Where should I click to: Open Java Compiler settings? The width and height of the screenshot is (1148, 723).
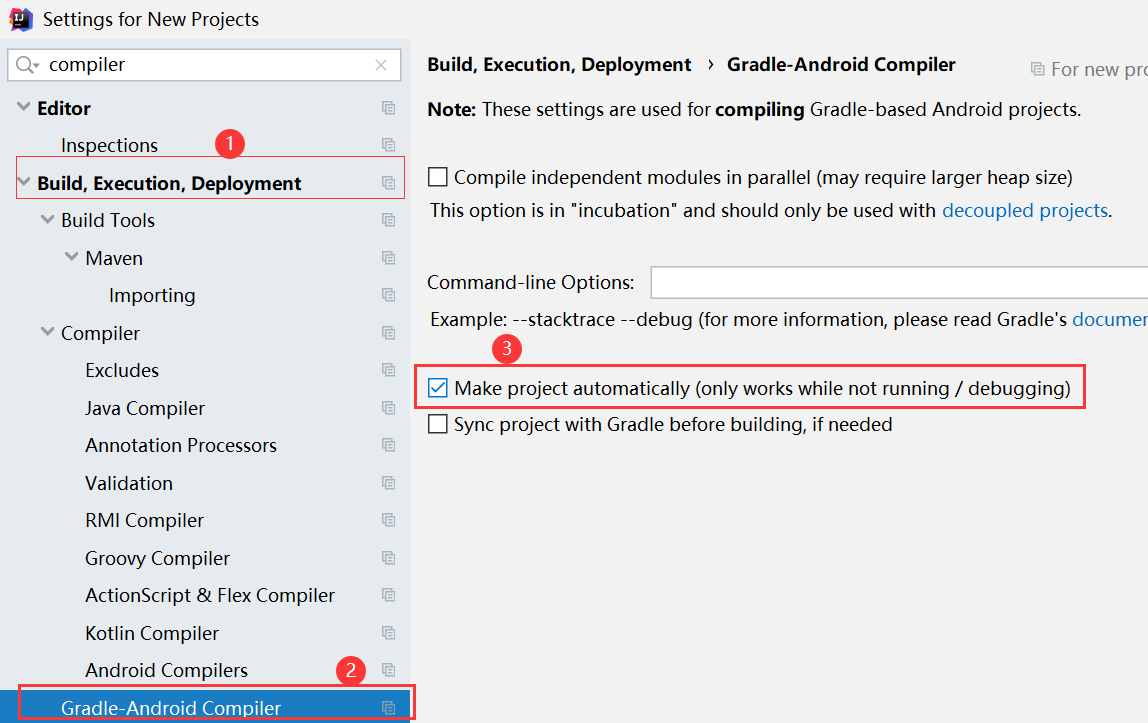[x=145, y=408]
